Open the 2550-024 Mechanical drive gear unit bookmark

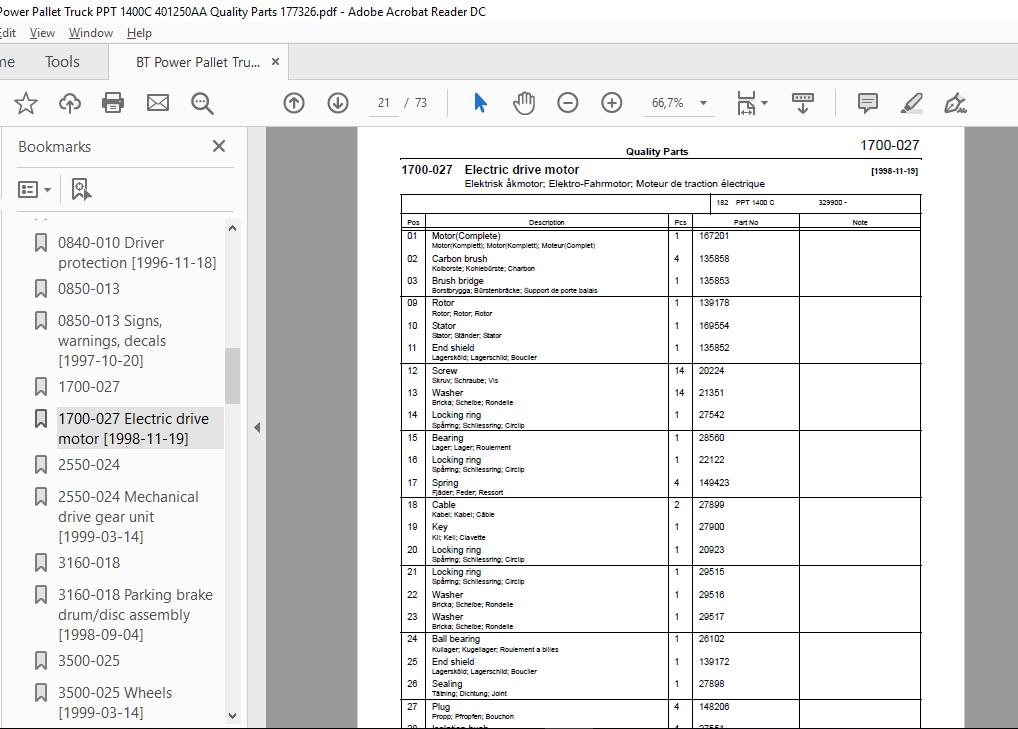coord(129,517)
